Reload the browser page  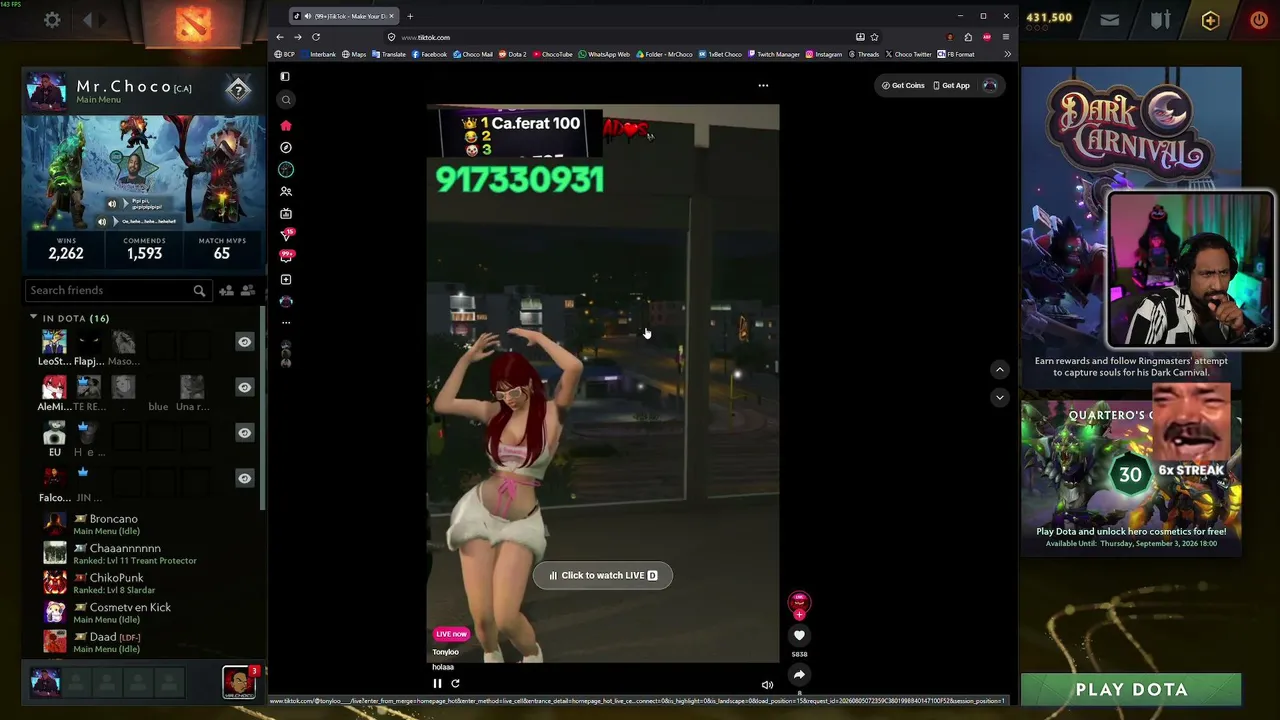316,37
